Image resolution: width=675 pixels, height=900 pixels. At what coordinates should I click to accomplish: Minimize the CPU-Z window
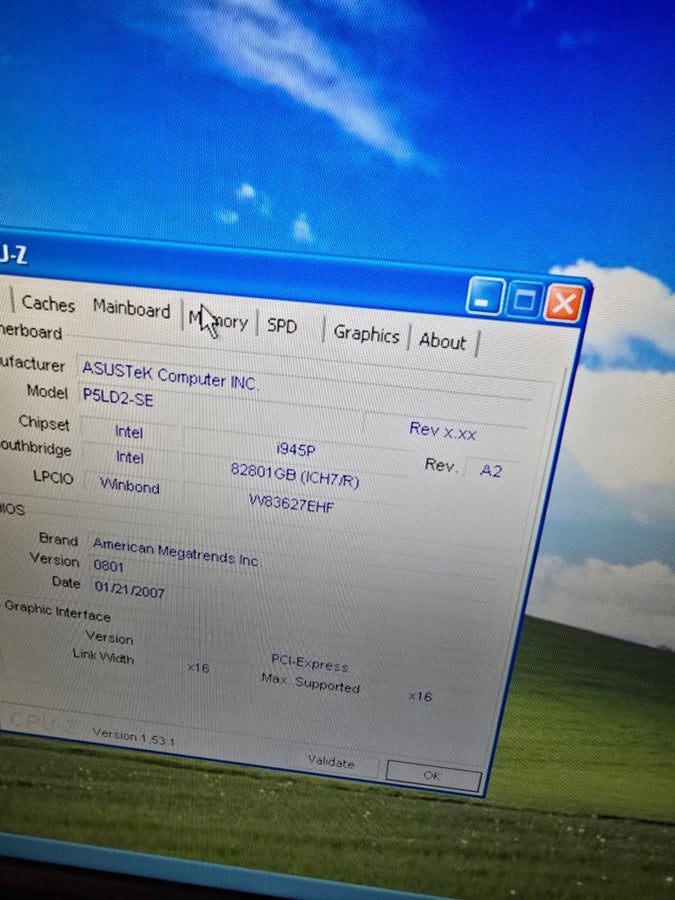(x=485, y=297)
